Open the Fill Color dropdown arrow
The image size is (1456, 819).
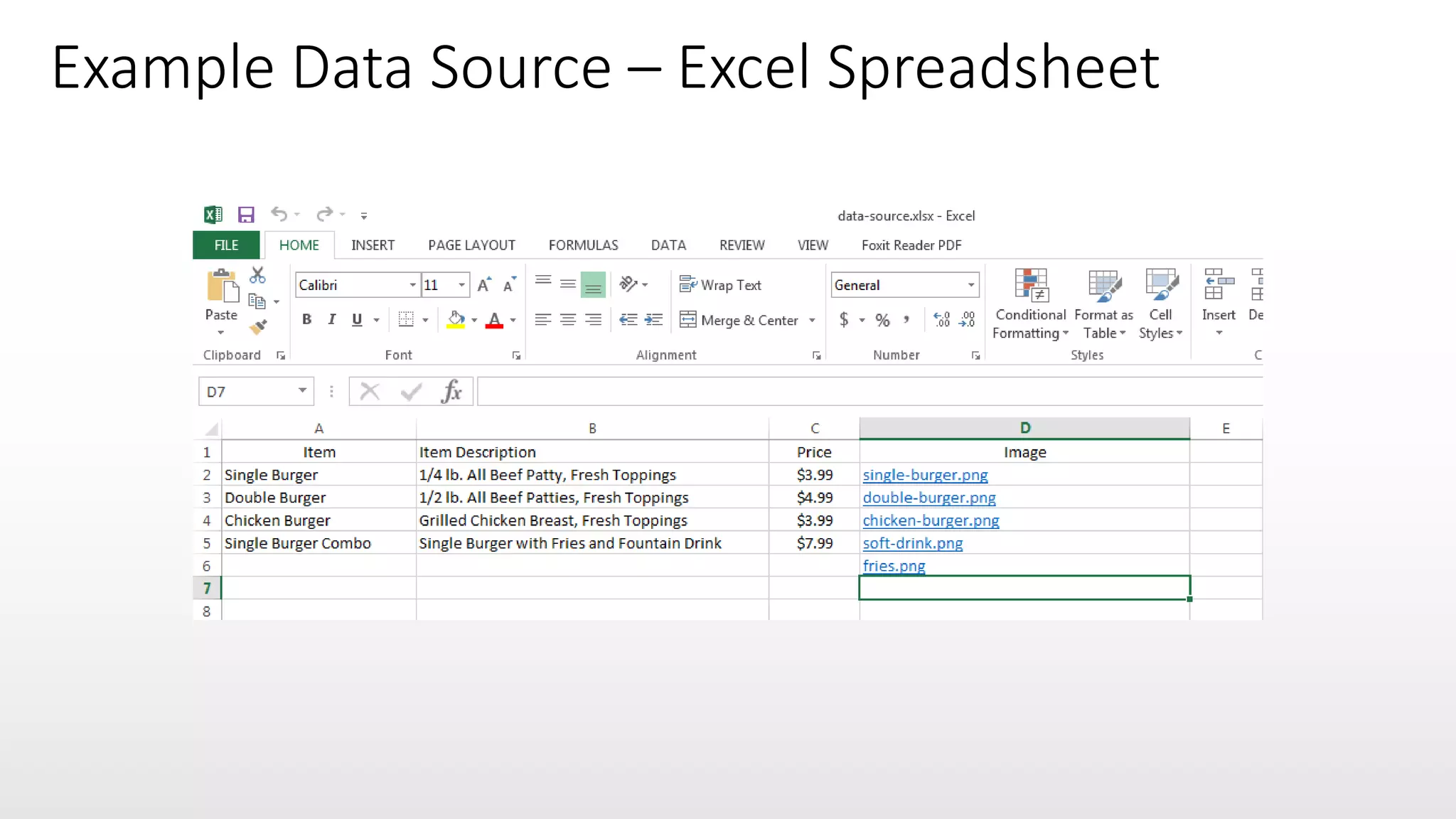(x=474, y=321)
